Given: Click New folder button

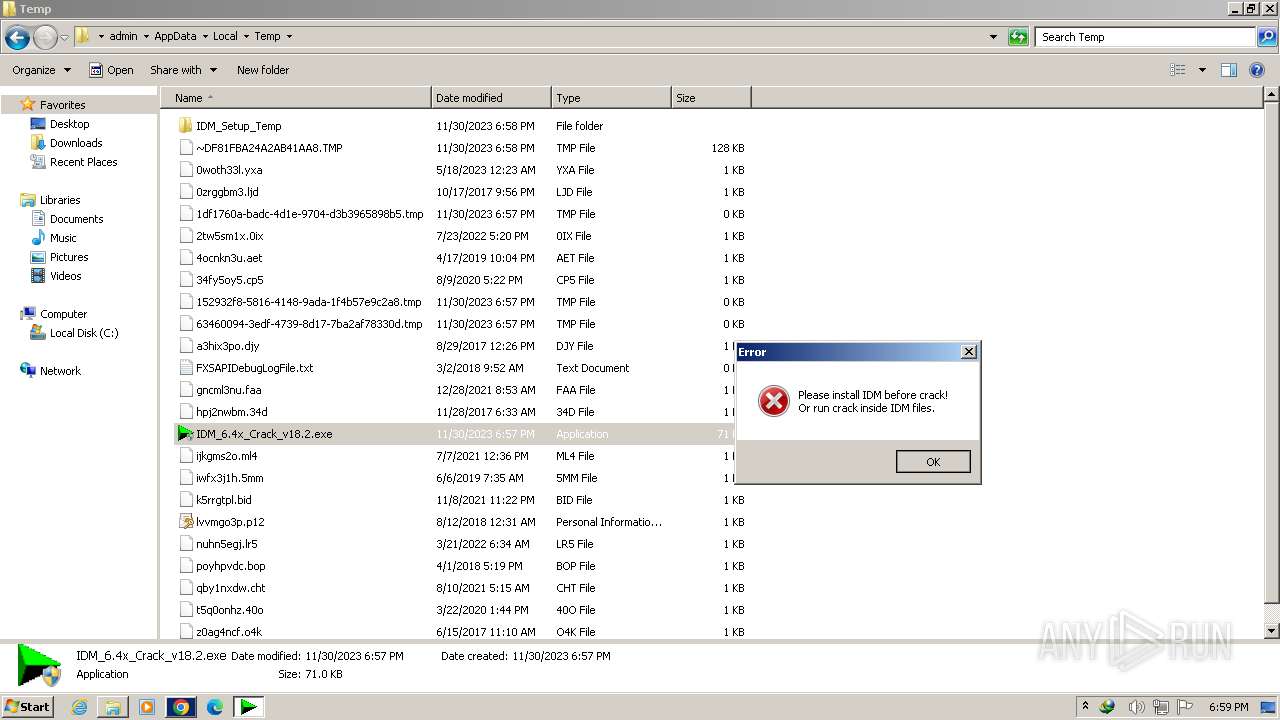Looking at the screenshot, I should (263, 70).
